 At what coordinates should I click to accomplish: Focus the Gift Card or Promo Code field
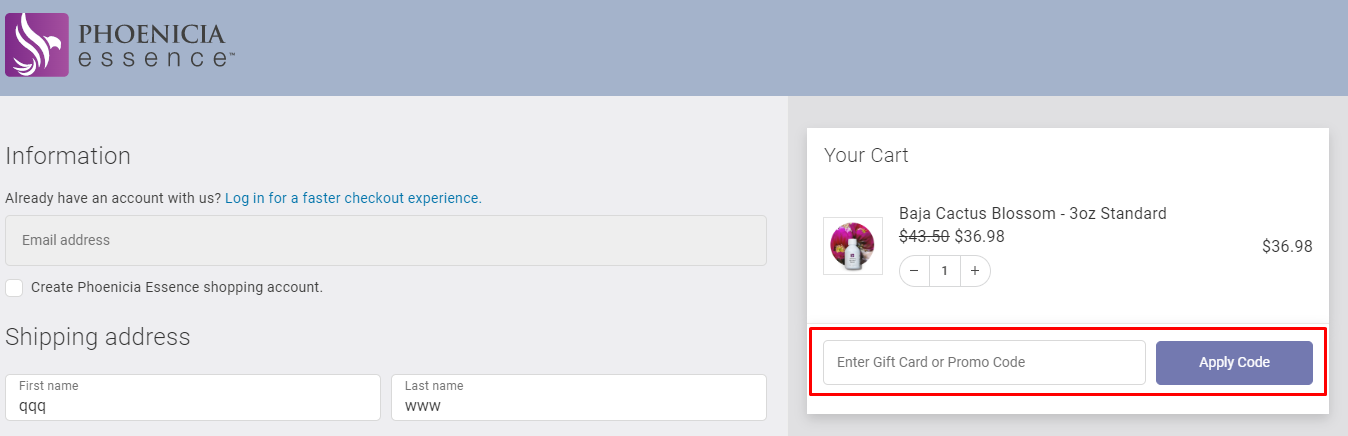tap(984, 362)
